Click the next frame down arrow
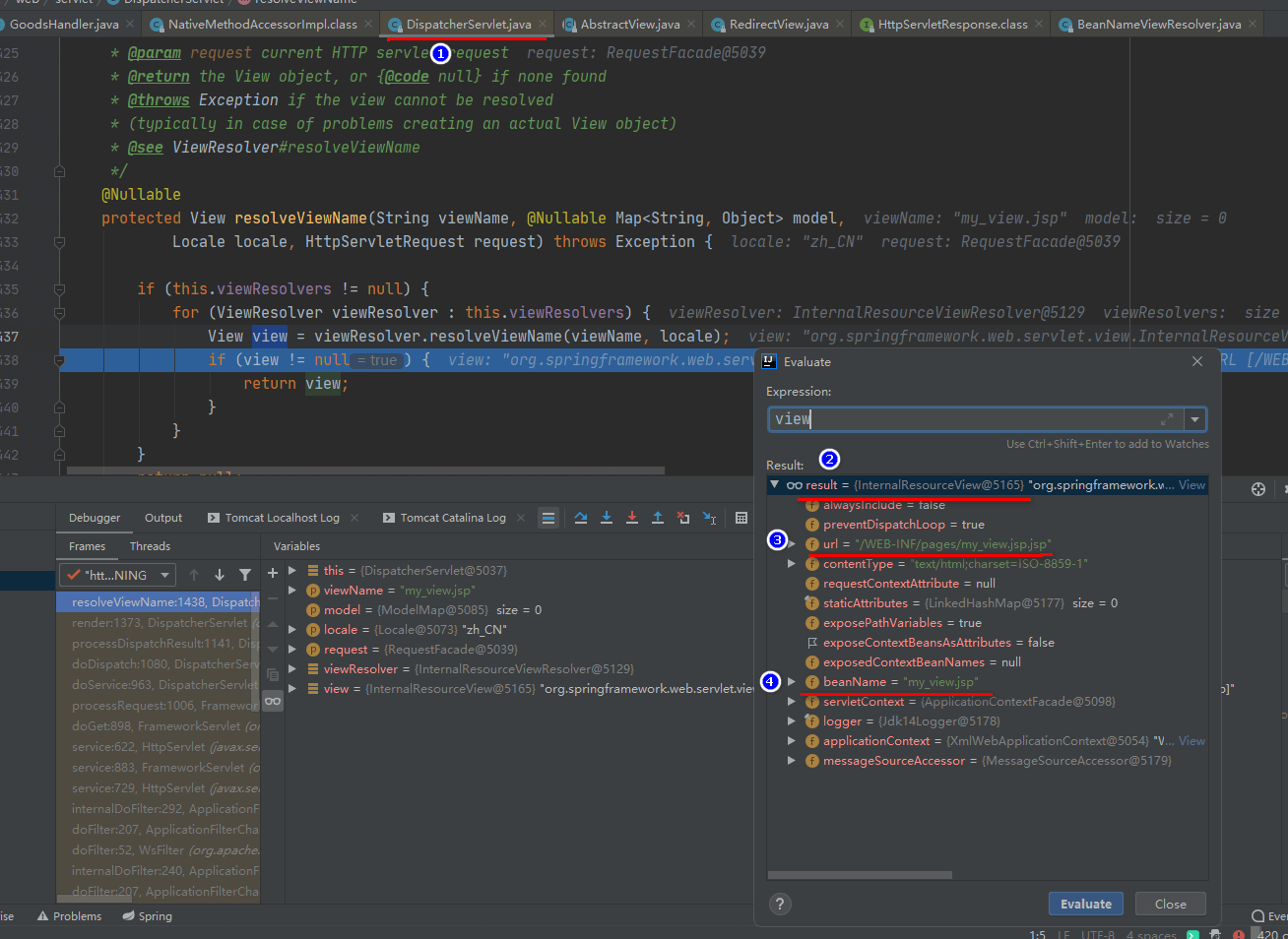Viewport: 1288px width, 939px height. [220, 575]
